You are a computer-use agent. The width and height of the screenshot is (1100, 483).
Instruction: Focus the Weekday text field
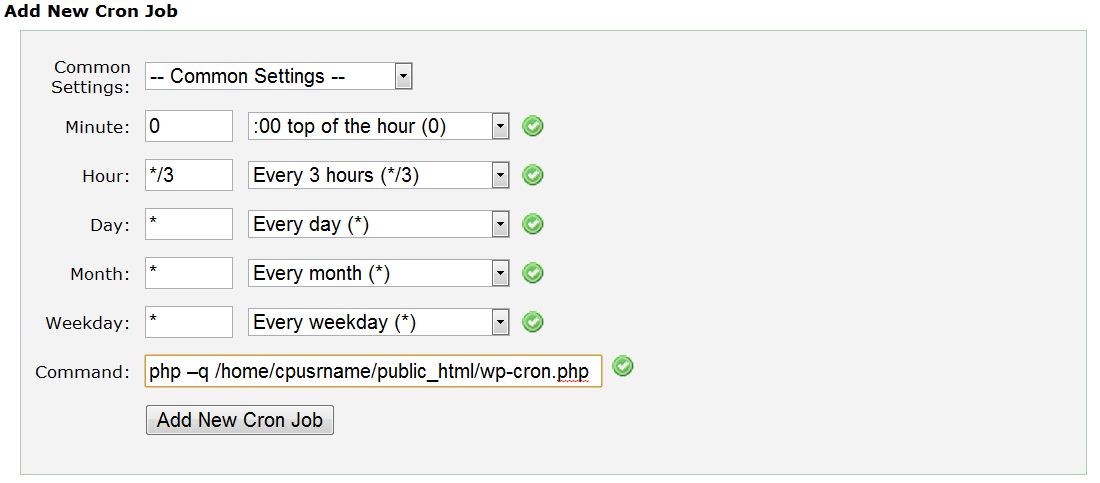(189, 322)
